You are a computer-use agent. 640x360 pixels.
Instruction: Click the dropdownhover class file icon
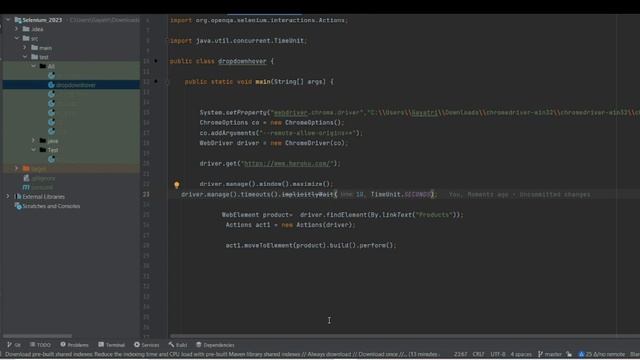[x=51, y=85]
